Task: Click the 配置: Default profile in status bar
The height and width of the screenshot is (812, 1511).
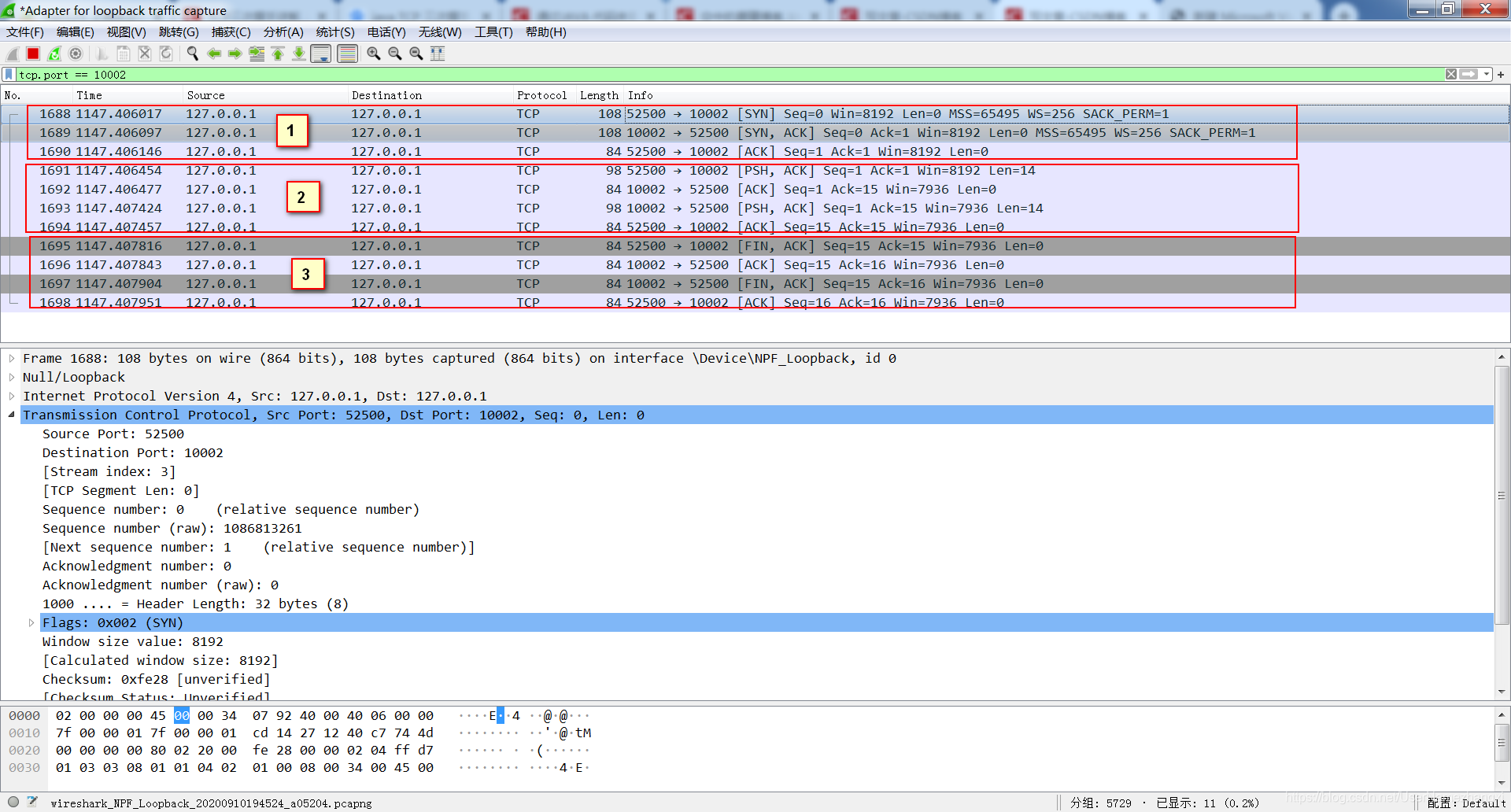Action: point(1466,803)
